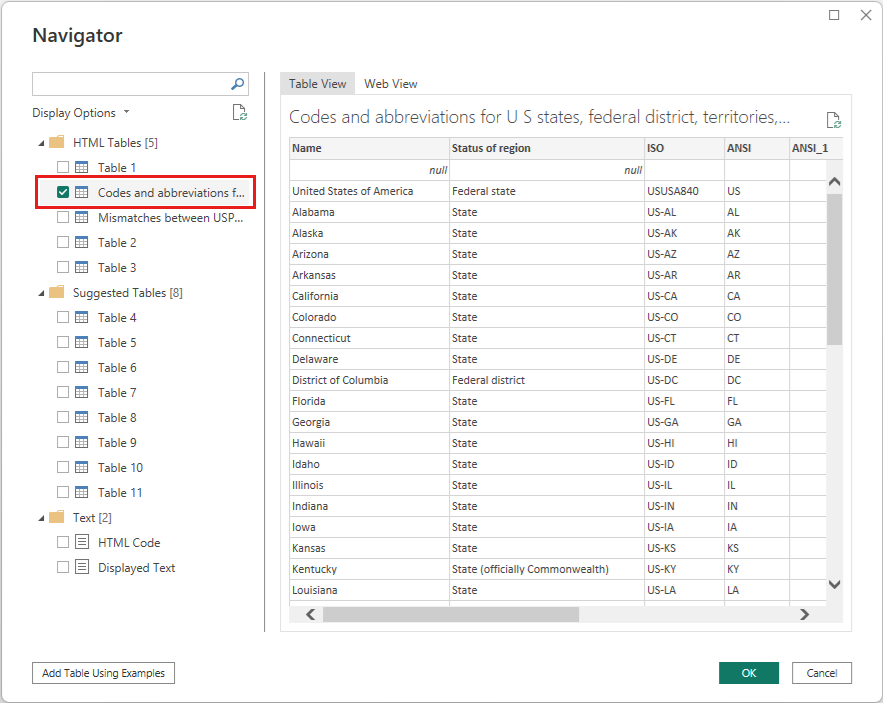This screenshot has width=883, height=703.
Task: Click table icon next to Table 7
Action: (x=82, y=392)
